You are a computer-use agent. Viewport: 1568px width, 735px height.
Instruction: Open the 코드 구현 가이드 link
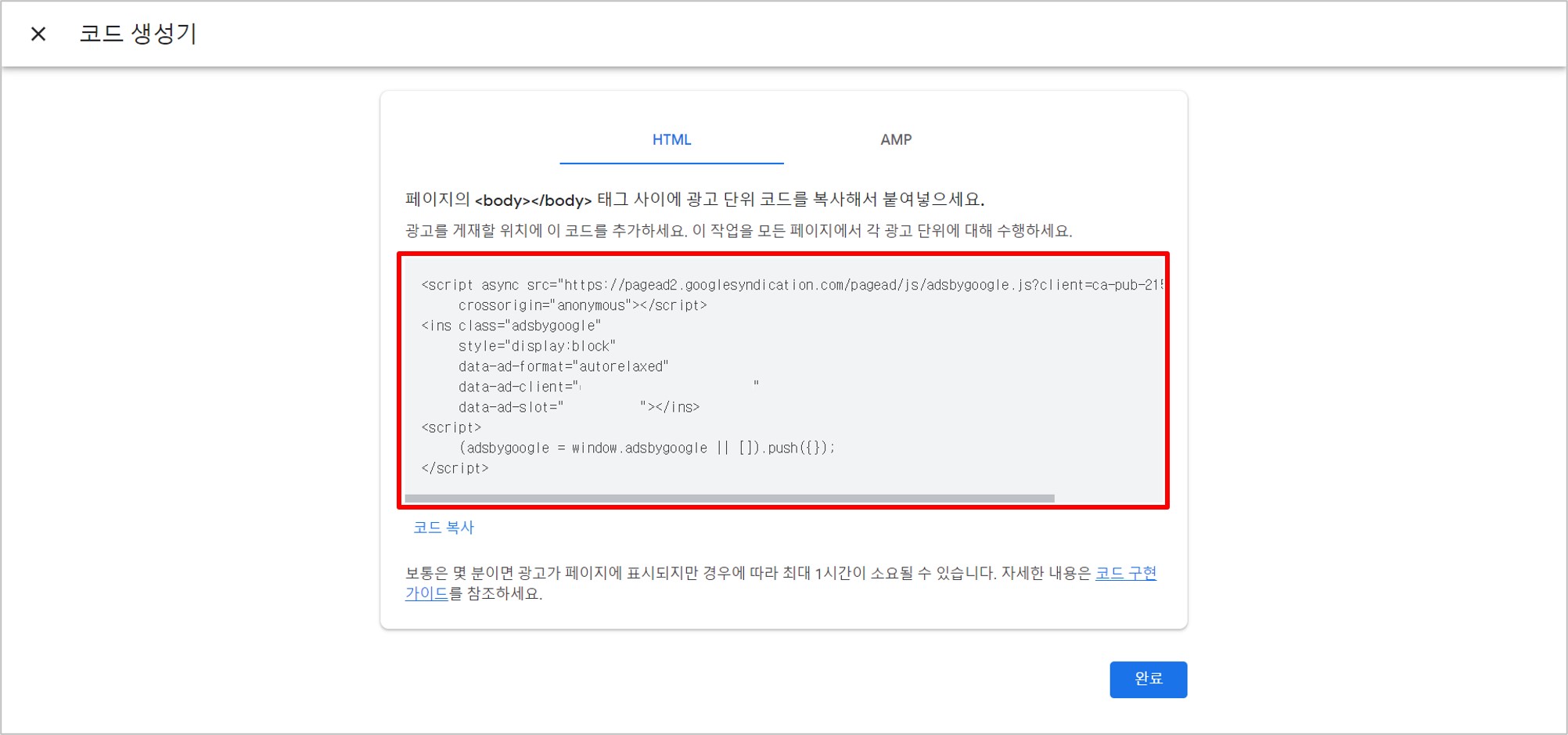[1125, 573]
